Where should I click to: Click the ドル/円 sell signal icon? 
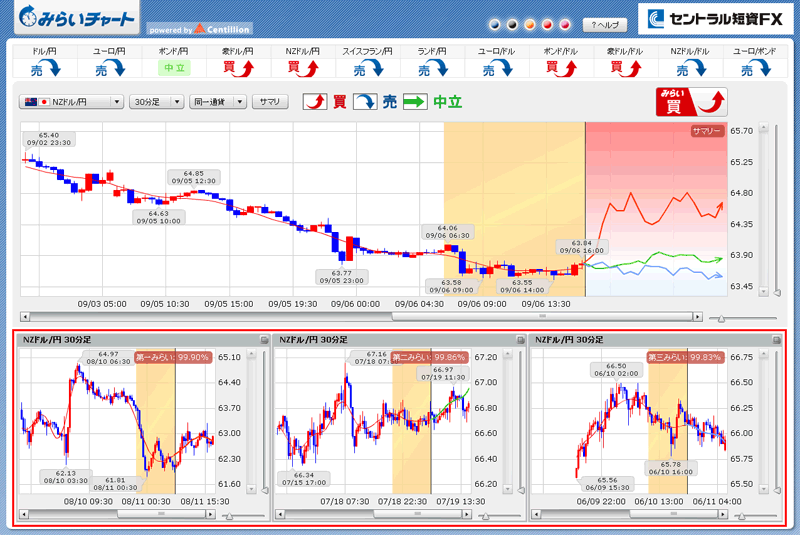44,68
